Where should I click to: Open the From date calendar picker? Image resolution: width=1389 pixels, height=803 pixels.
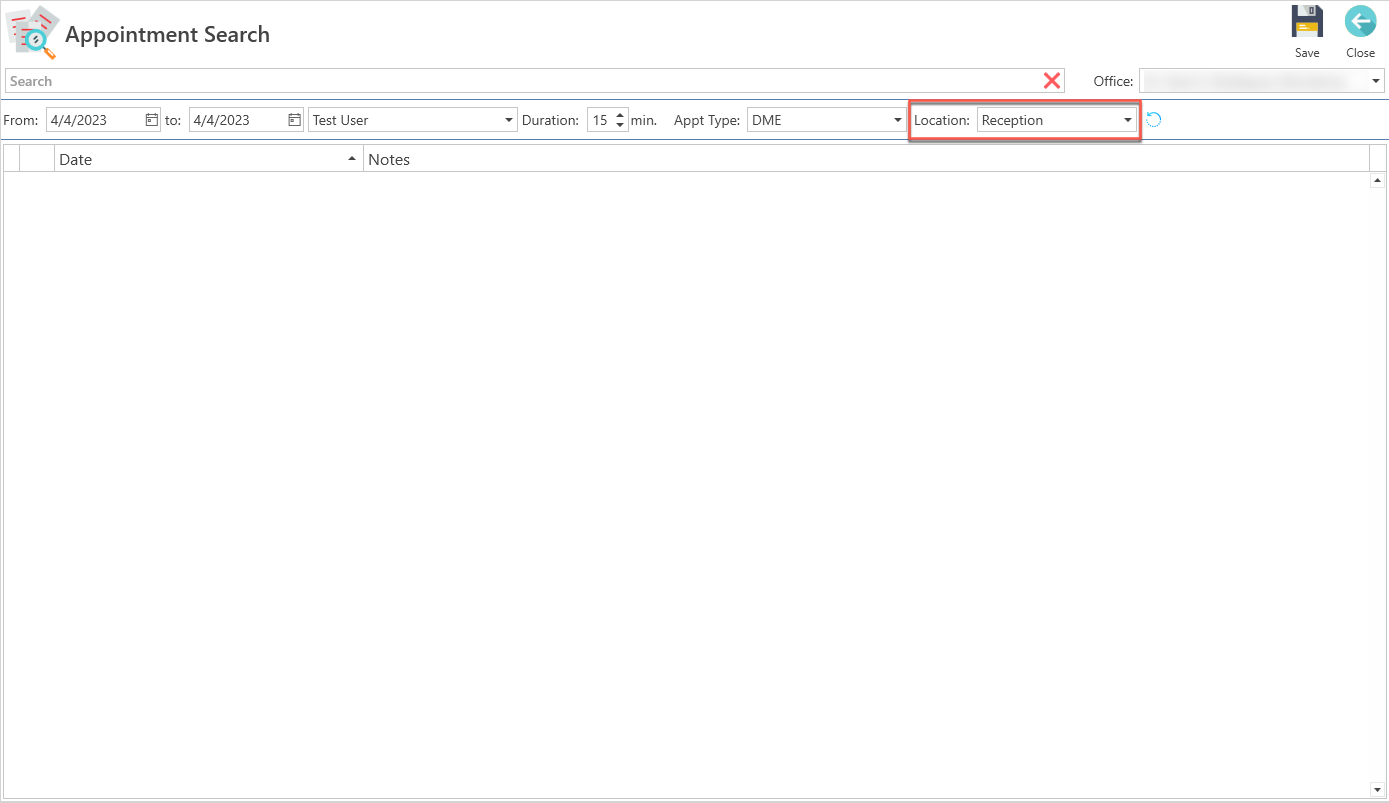point(152,120)
